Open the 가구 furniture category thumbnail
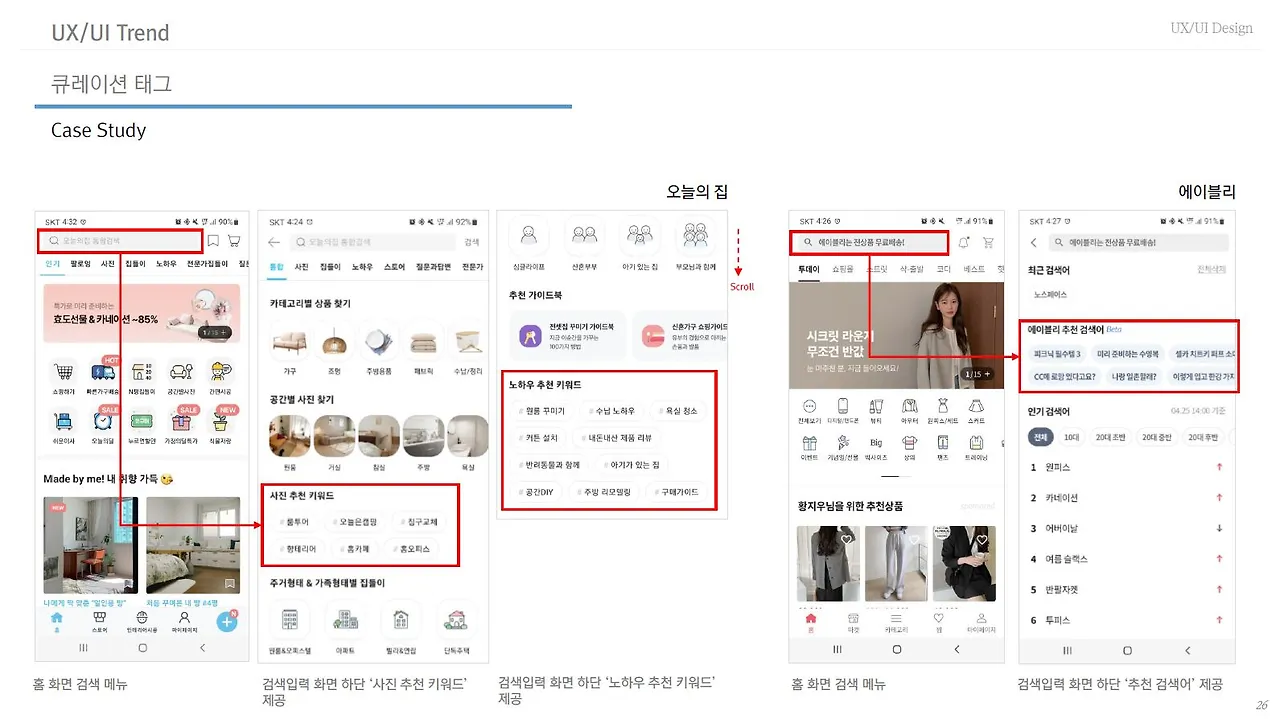 [290, 343]
